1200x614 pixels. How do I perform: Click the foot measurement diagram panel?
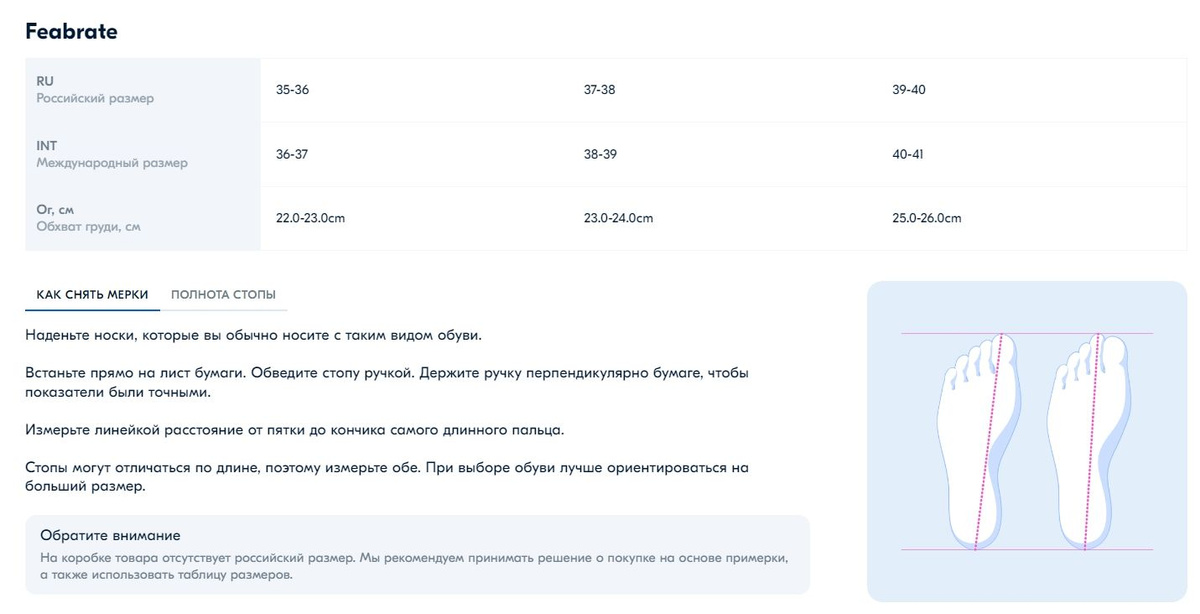point(1027,441)
